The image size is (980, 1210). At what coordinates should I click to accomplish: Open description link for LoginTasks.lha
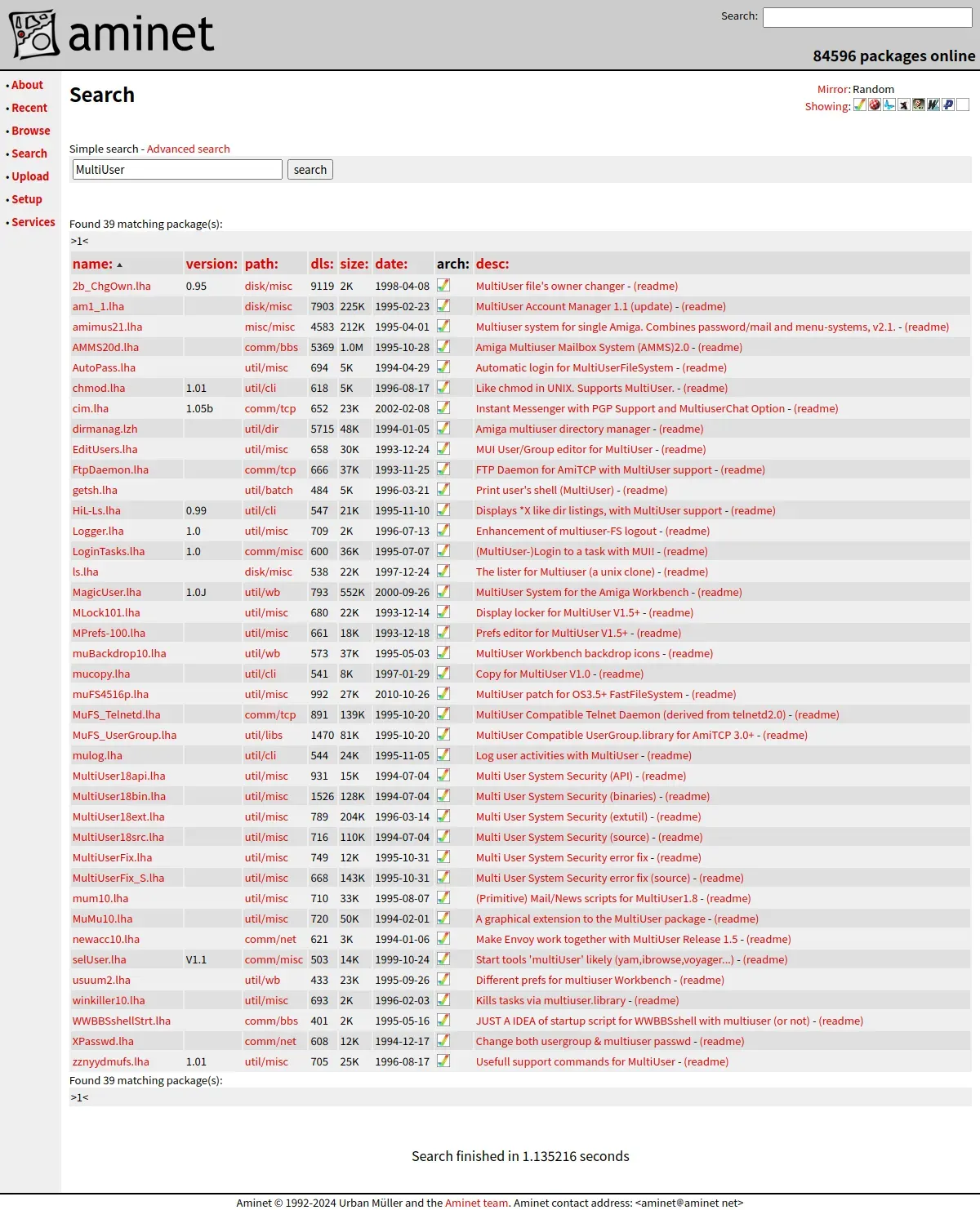coord(565,551)
